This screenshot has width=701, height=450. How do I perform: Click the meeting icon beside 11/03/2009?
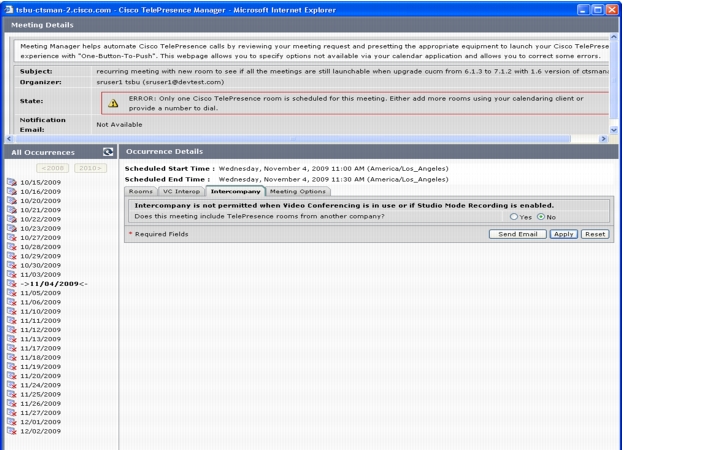[x=12, y=274]
